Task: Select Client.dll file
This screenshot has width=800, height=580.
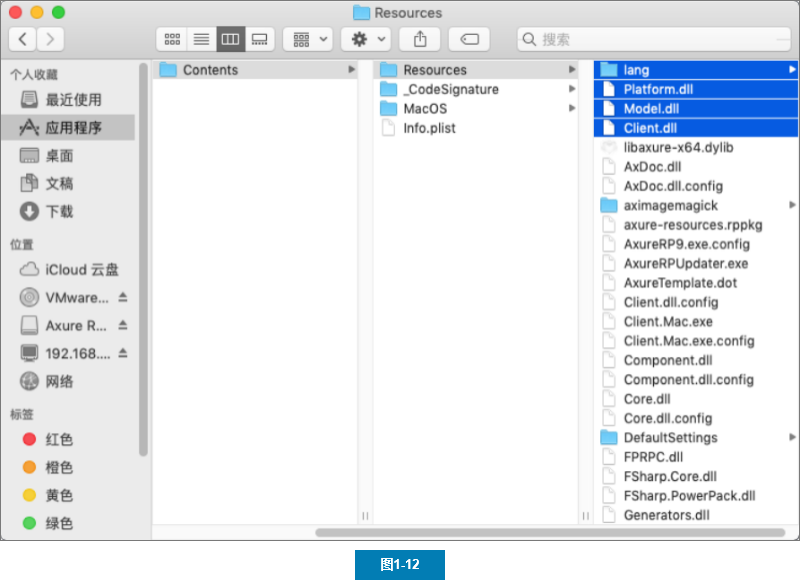Action: pyautogui.click(x=696, y=128)
